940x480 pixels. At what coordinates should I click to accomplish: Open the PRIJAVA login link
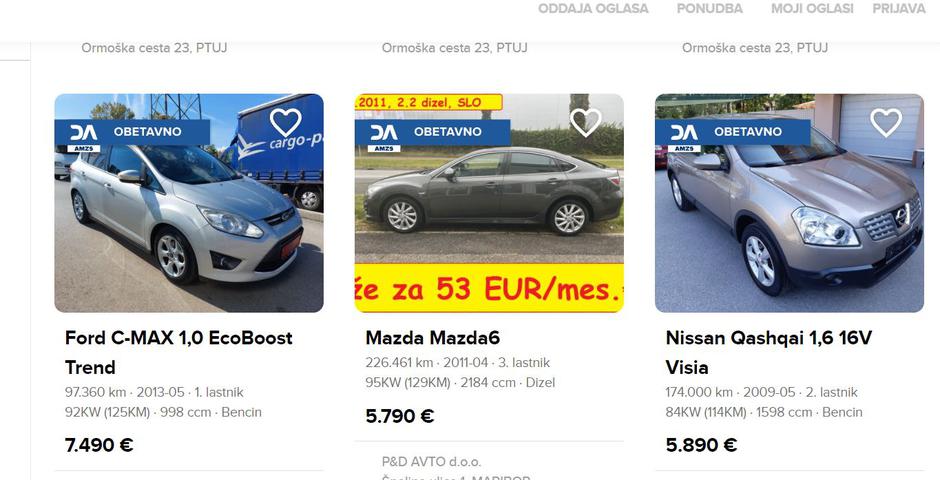(899, 8)
